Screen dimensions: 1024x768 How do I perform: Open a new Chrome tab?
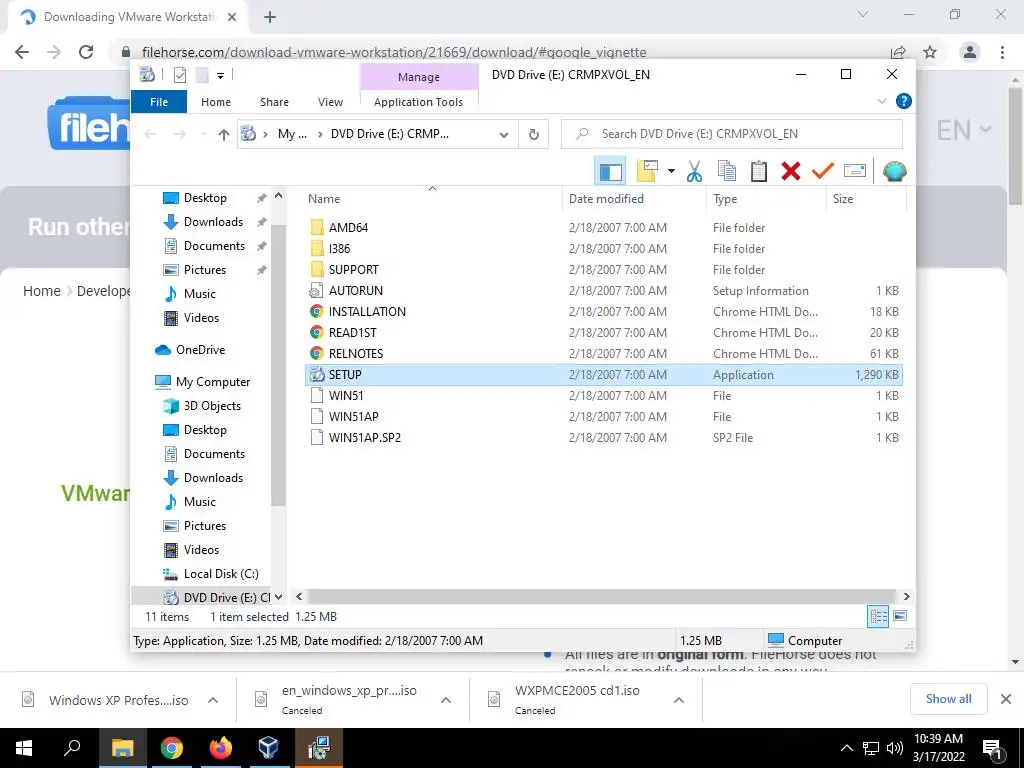tap(270, 18)
